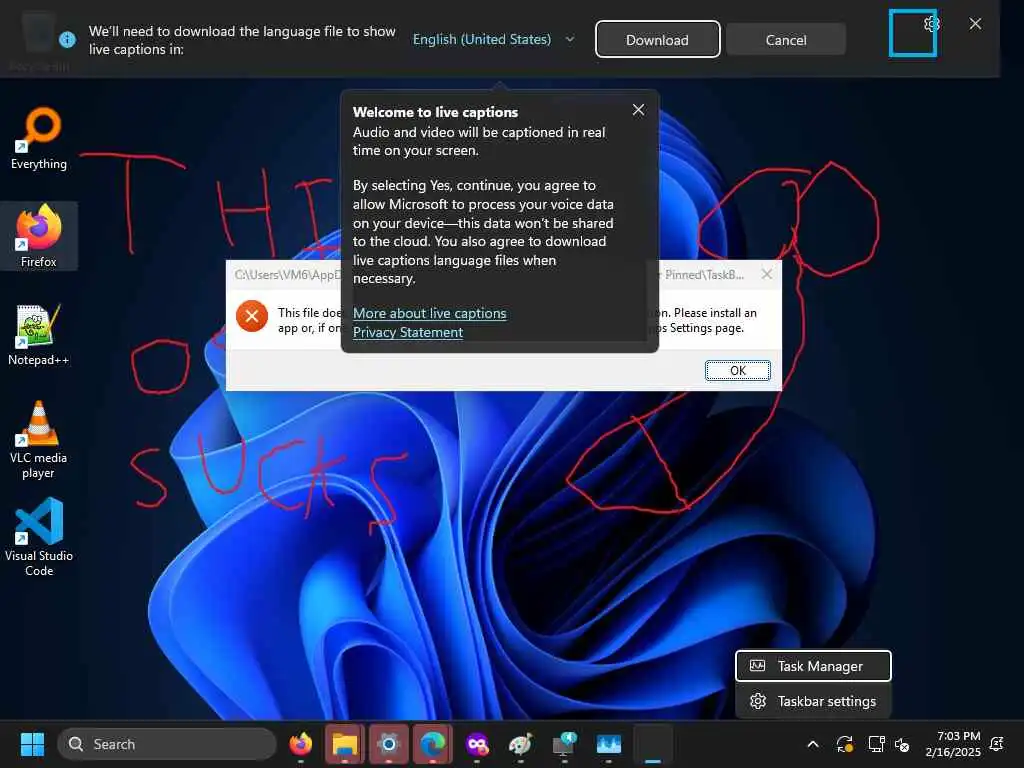The width and height of the screenshot is (1024, 768).
Task: Open the Windows Start menu
Action: pos(32,744)
